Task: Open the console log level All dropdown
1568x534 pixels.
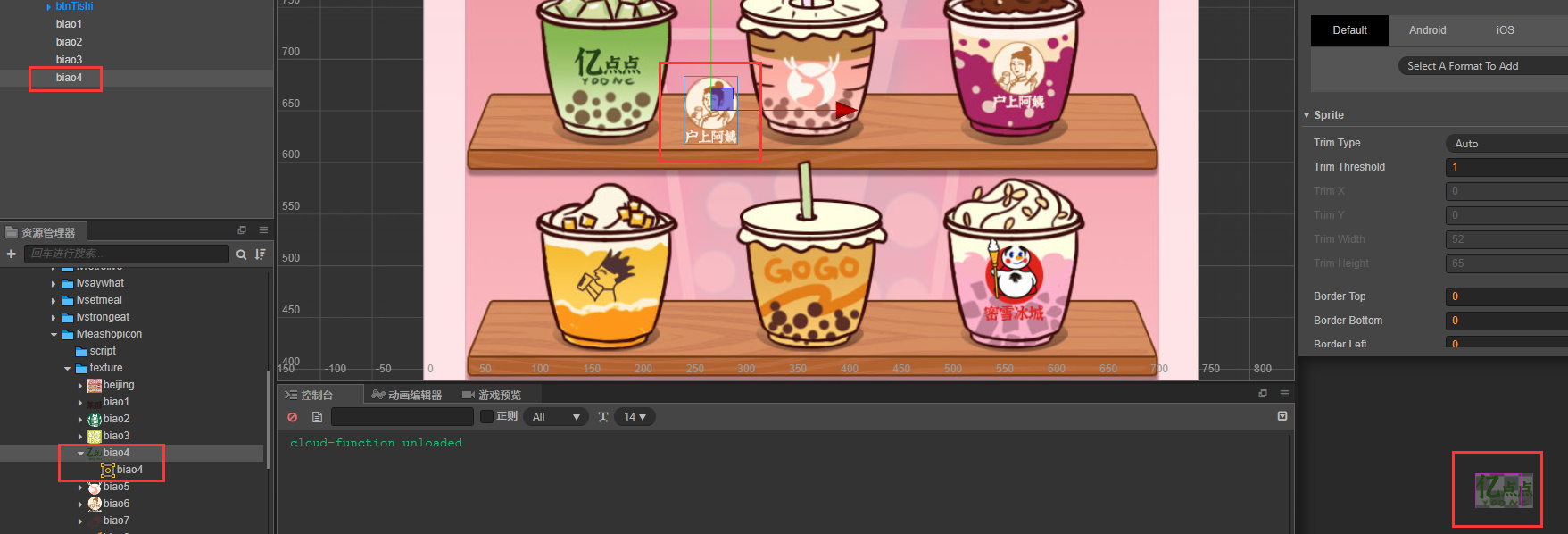Action: pos(556,417)
